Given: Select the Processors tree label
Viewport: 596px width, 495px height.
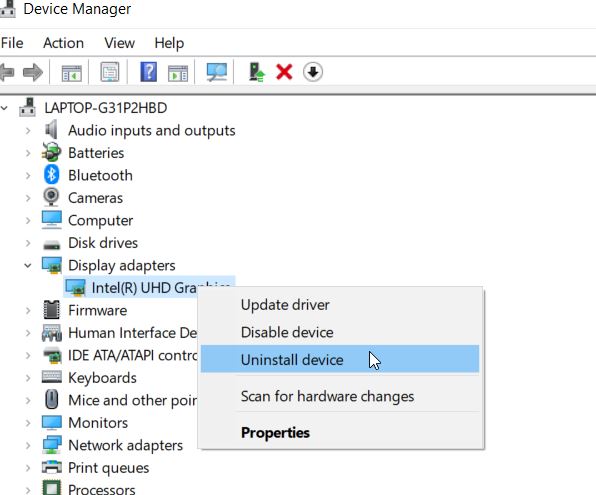Looking at the screenshot, I should (101, 489).
